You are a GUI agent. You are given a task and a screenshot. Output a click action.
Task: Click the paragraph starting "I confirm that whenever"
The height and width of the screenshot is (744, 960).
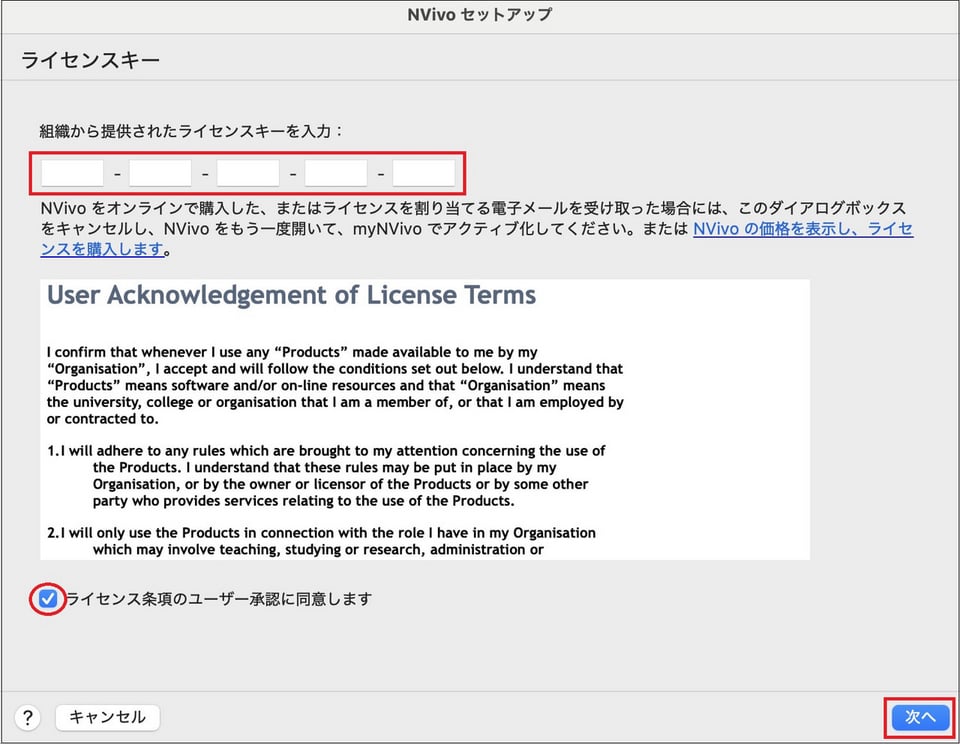click(335, 385)
